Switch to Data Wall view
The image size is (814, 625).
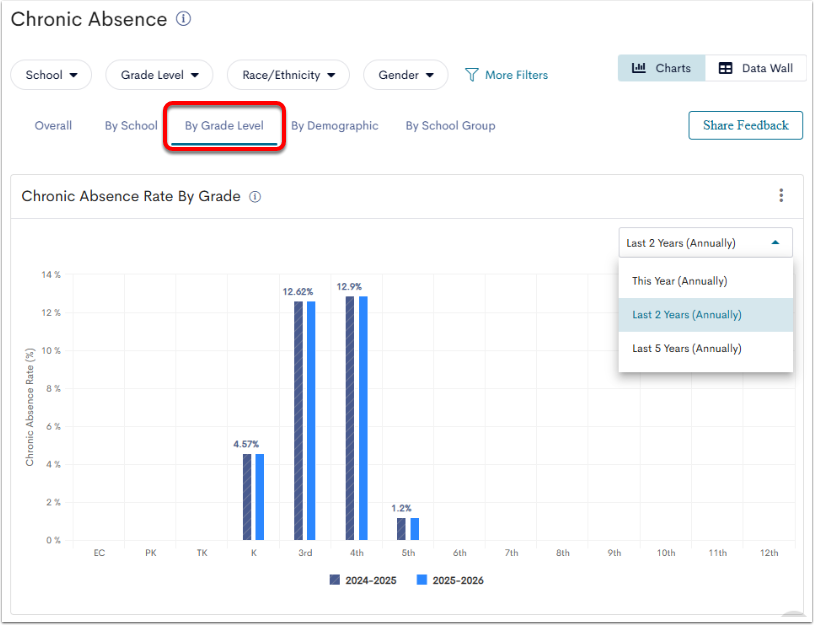pyautogui.click(x=756, y=68)
